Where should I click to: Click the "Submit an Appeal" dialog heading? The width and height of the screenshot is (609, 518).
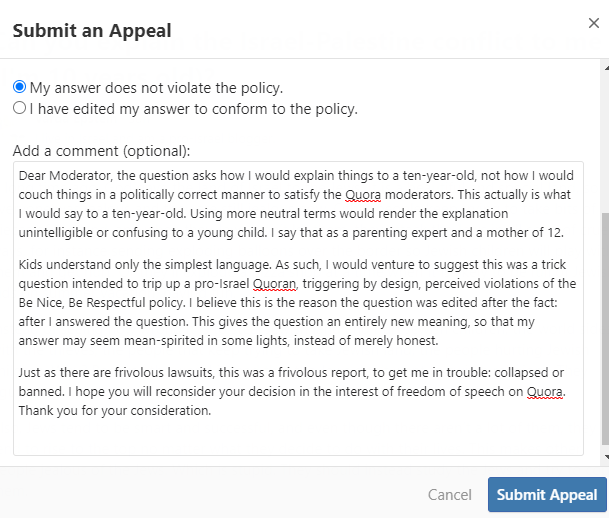[x=91, y=31]
